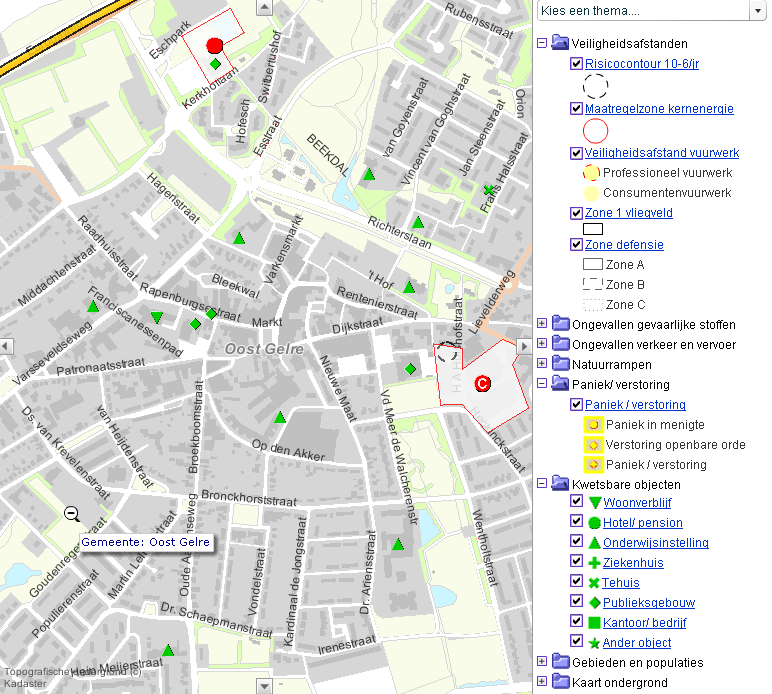The width and height of the screenshot is (772, 694).
Task: Click the green triangle by Varsseveldseweg
Action: [x=93, y=306]
